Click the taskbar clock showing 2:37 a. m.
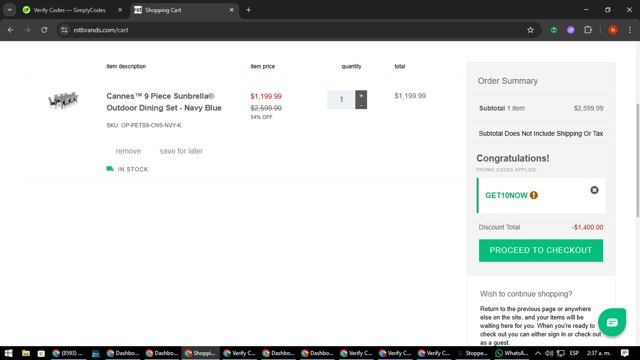 coord(599,353)
